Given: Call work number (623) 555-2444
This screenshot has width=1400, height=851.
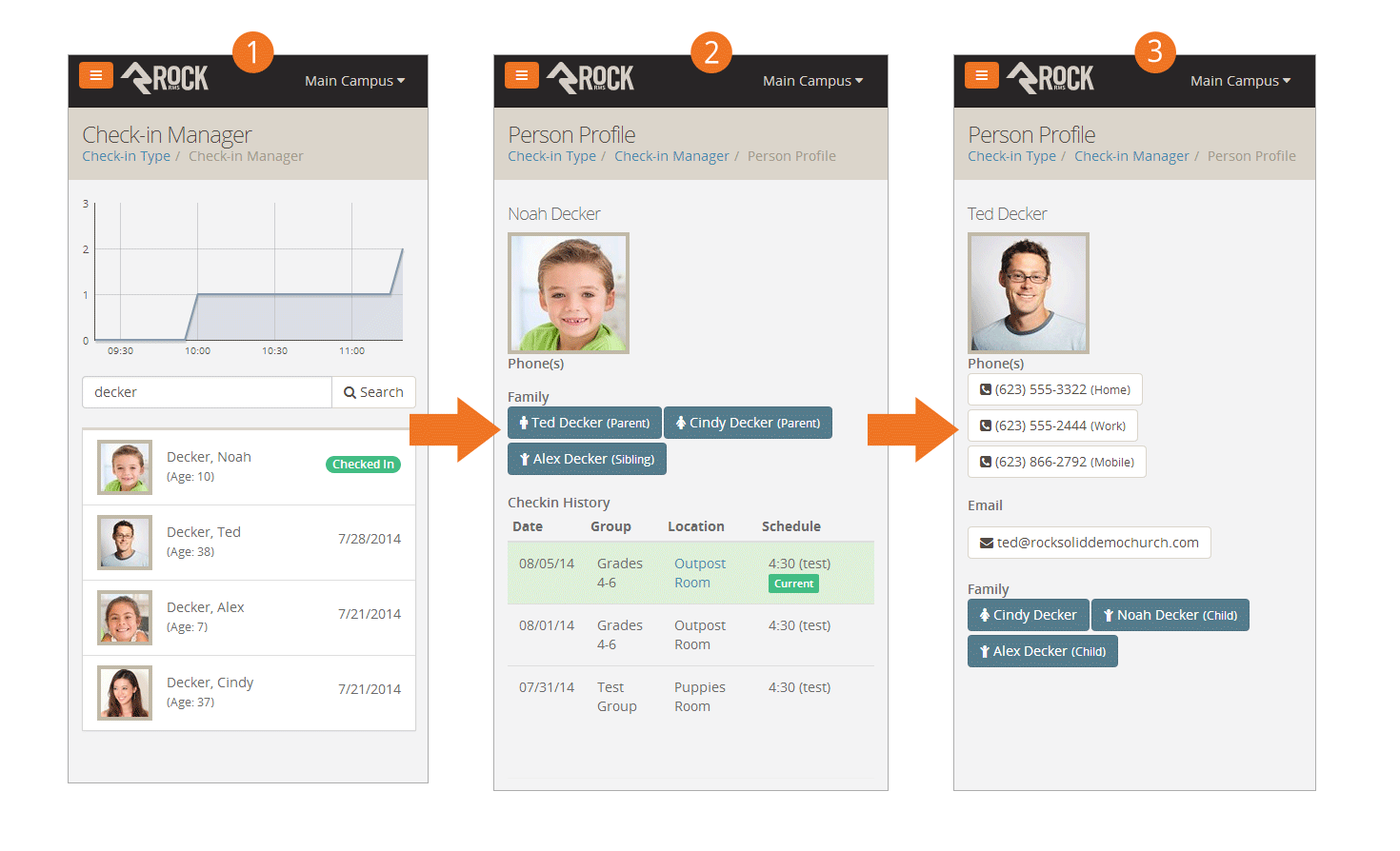Looking at the screenshot, I should (1052, 425).
